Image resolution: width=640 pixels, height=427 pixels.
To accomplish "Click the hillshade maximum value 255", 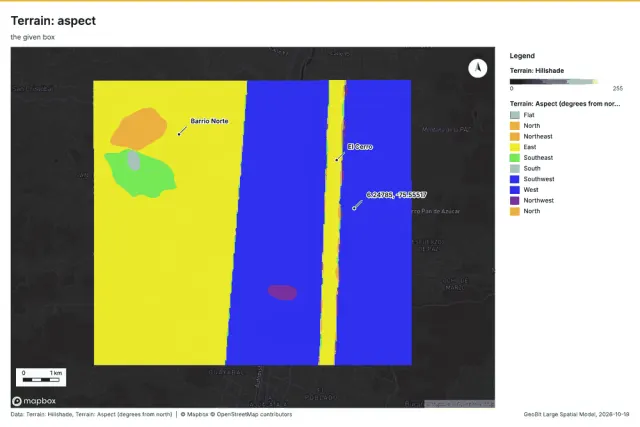I will pyautogui.click(x=618, y=89).
